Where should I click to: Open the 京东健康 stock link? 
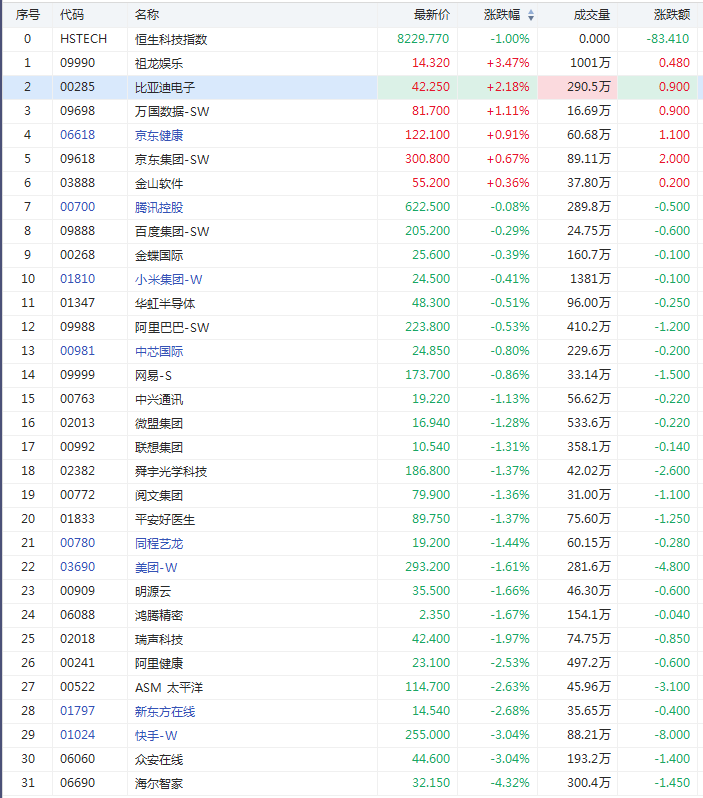click(159, 135)
